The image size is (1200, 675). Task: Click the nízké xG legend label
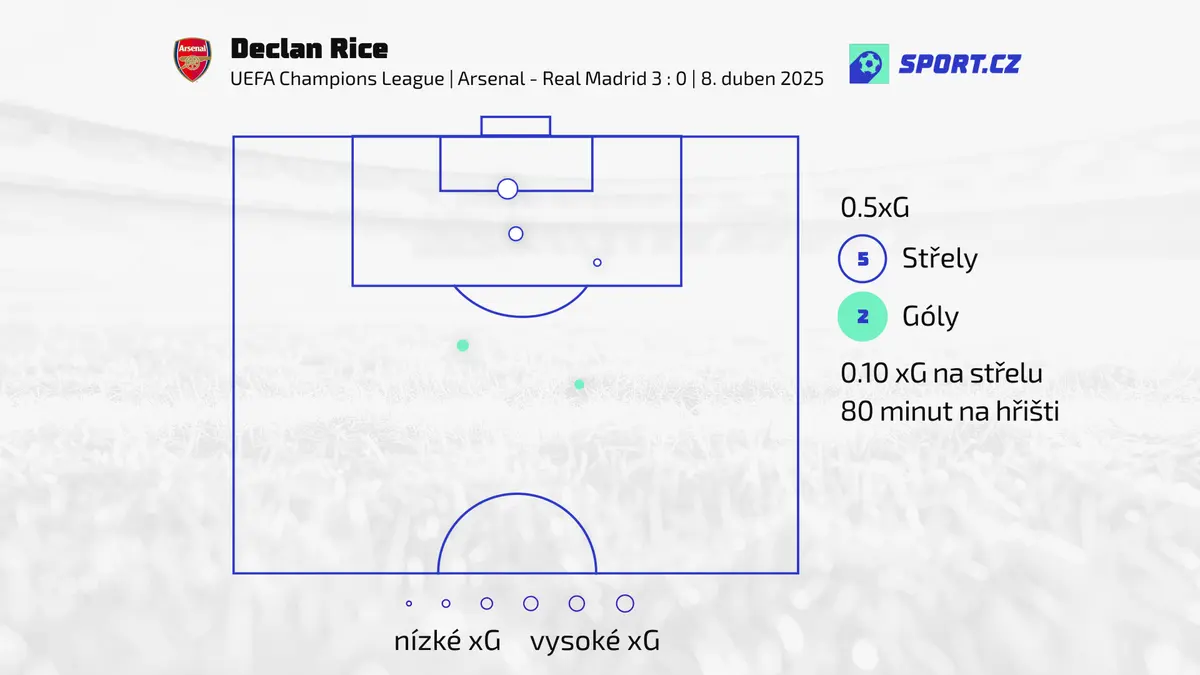[x=447, y=641]
